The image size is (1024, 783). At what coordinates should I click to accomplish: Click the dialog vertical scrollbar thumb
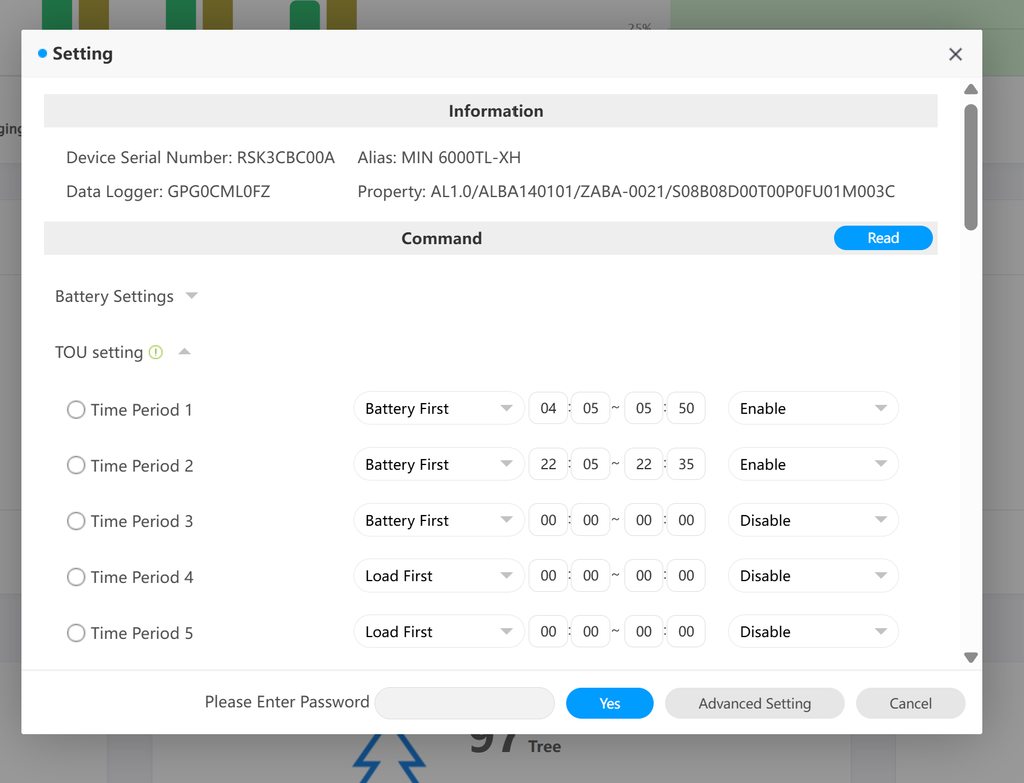point(970,165)
